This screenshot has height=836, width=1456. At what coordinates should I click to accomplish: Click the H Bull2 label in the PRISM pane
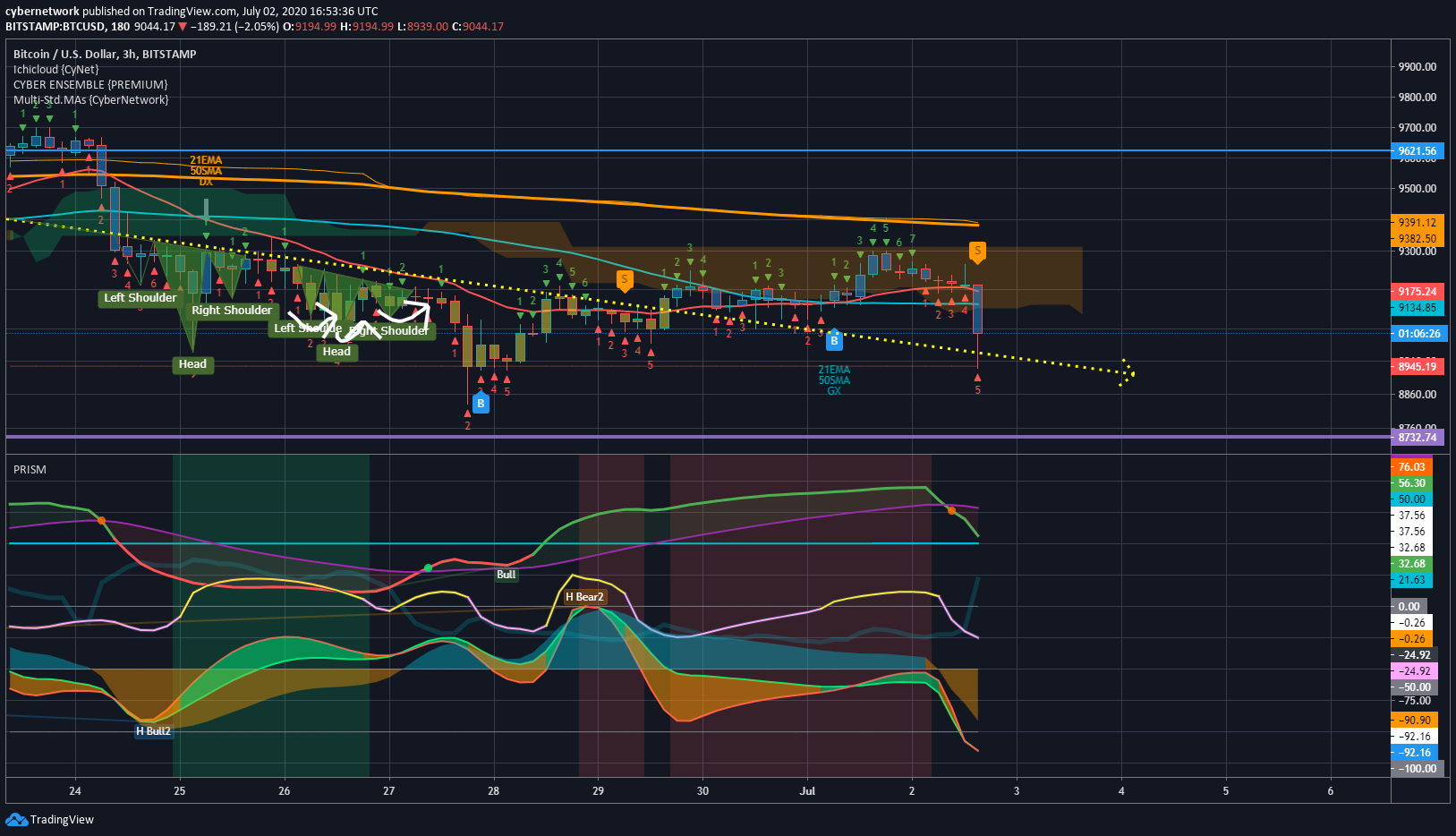tap(153, 731)
